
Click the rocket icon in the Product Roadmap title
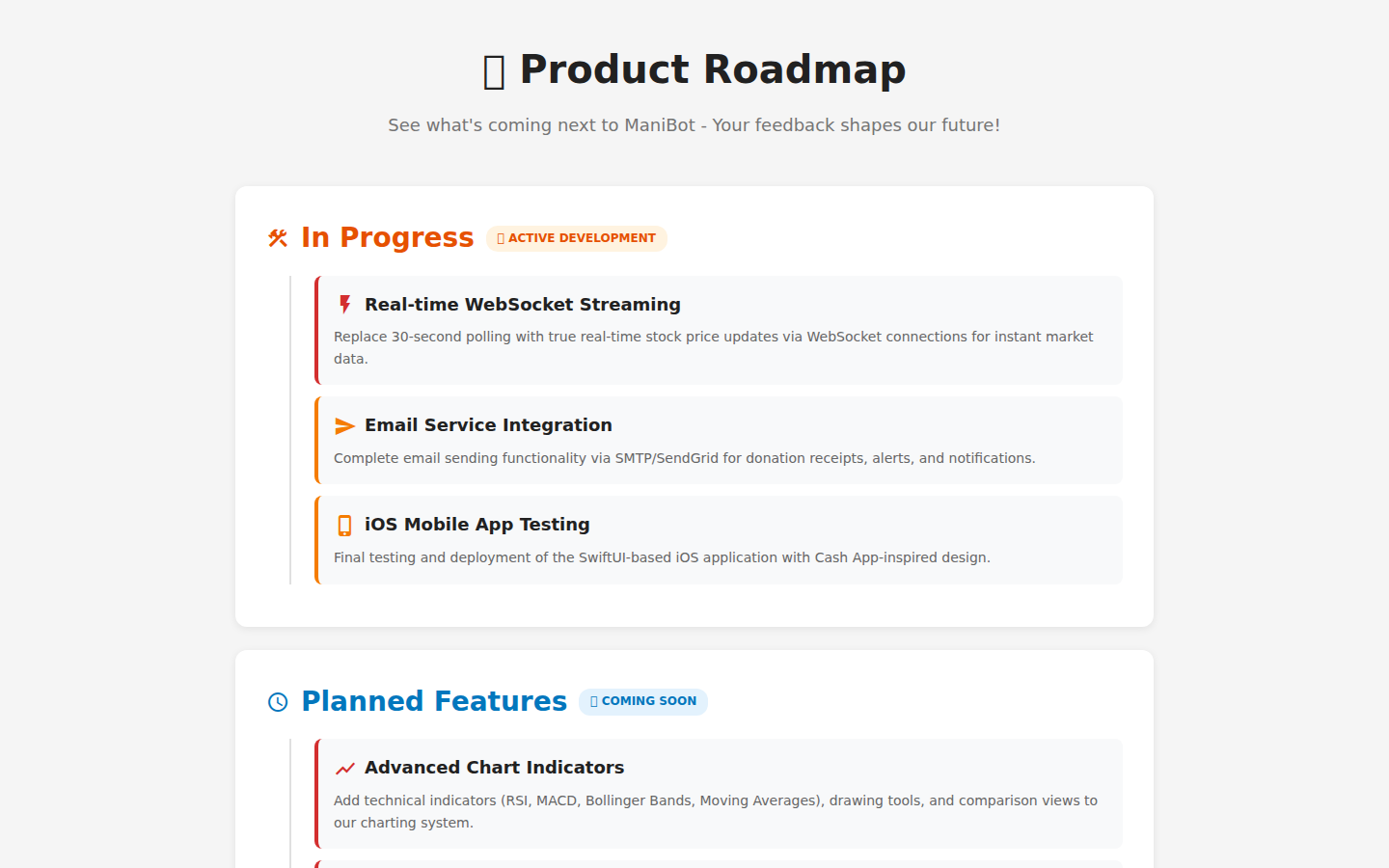coord(493,69)
